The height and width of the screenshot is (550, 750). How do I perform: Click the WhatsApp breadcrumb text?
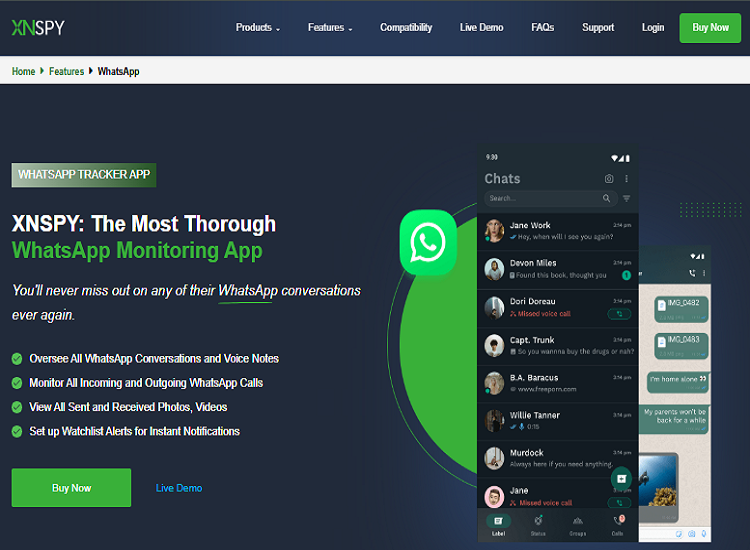[118, 71]
